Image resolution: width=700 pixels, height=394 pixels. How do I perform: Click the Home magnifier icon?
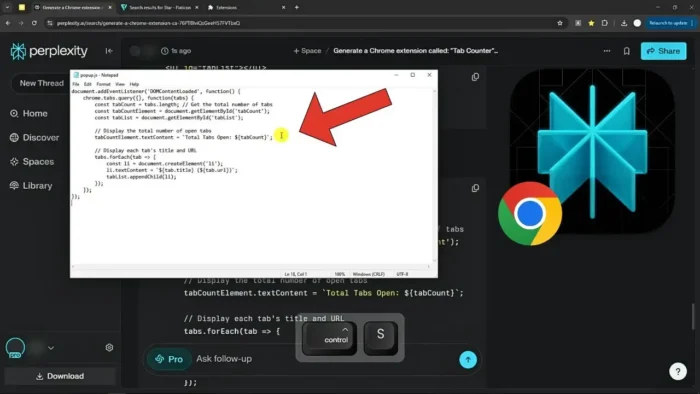coord(14,113)
